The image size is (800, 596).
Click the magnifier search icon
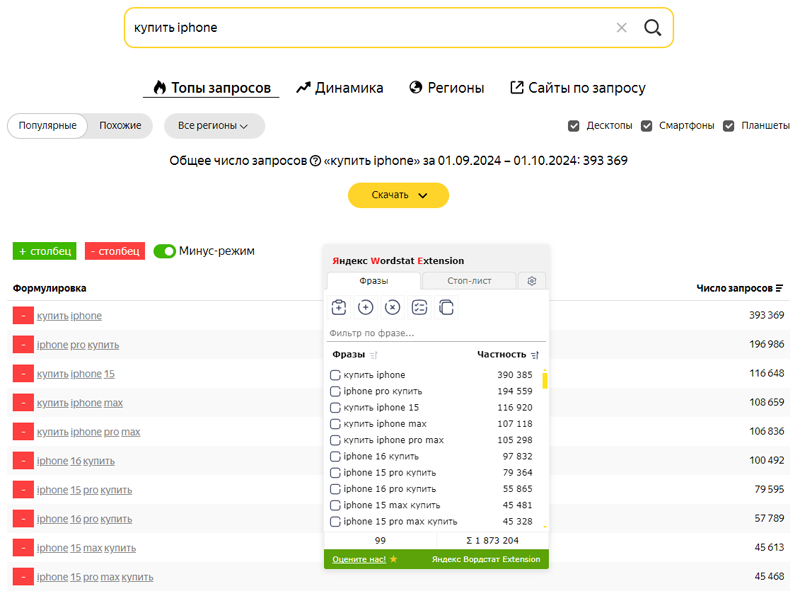[652, 28]
